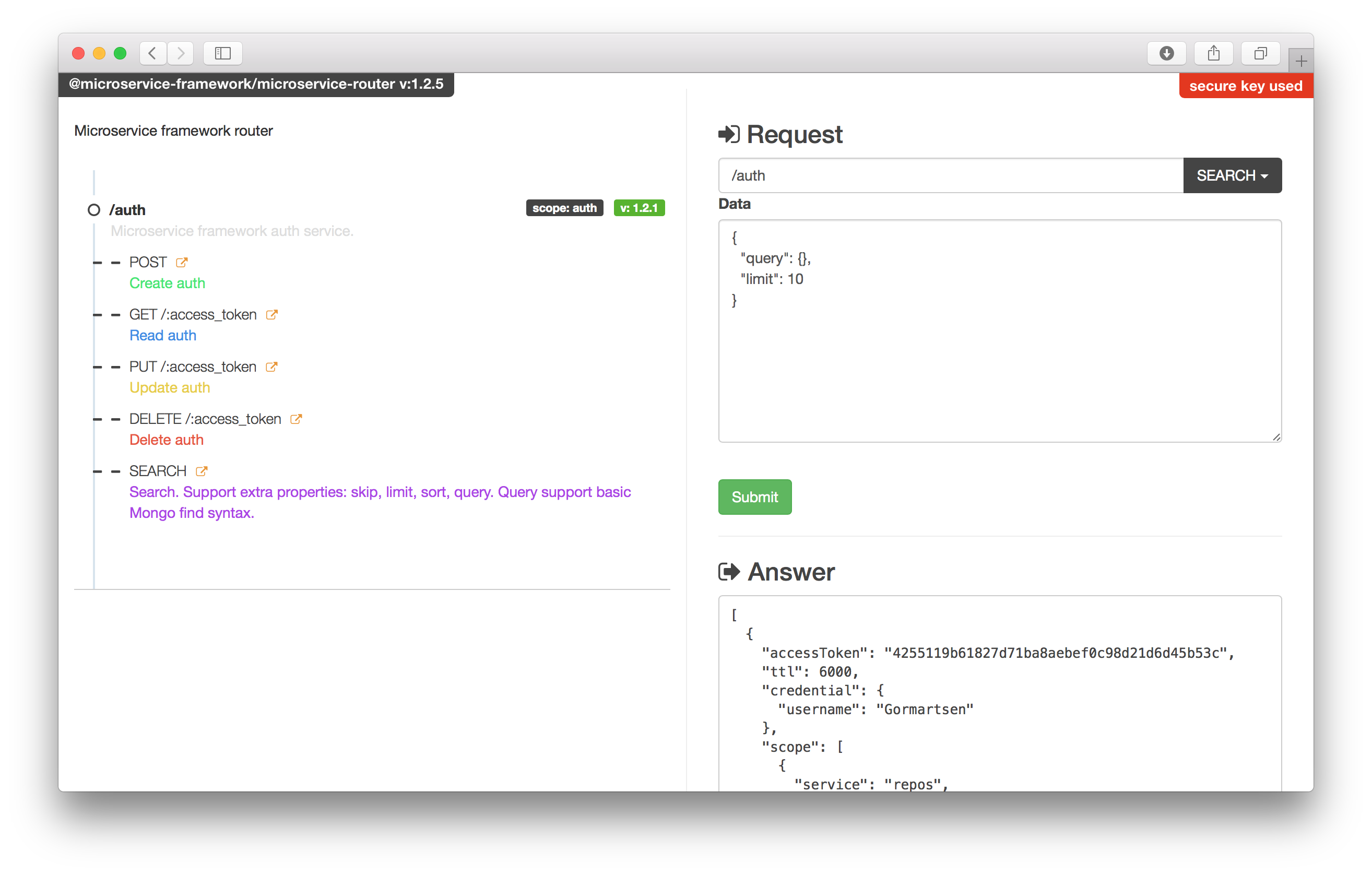Click the /auth request path field
Image resolution: width=1372 pixels, height=875 pixels.
(951, 175)
